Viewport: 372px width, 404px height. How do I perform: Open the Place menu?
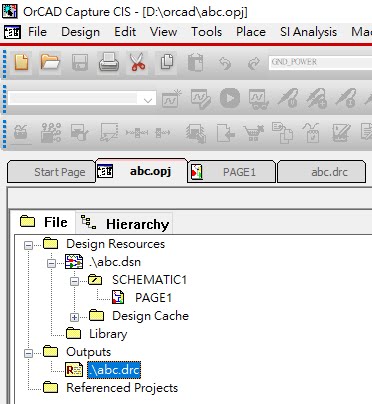click(x=251, y=32)
